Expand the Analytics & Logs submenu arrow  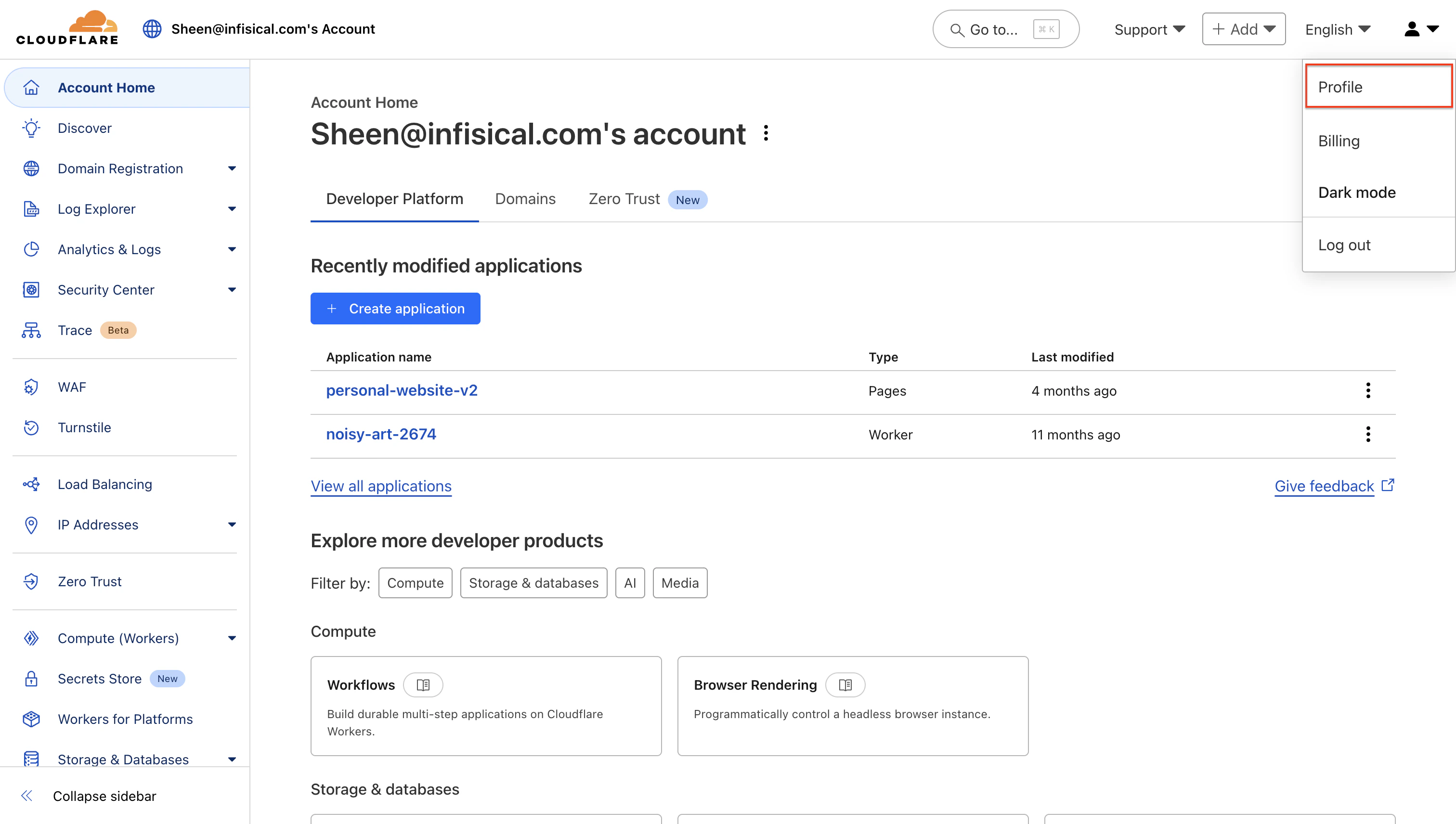(232, 250)
